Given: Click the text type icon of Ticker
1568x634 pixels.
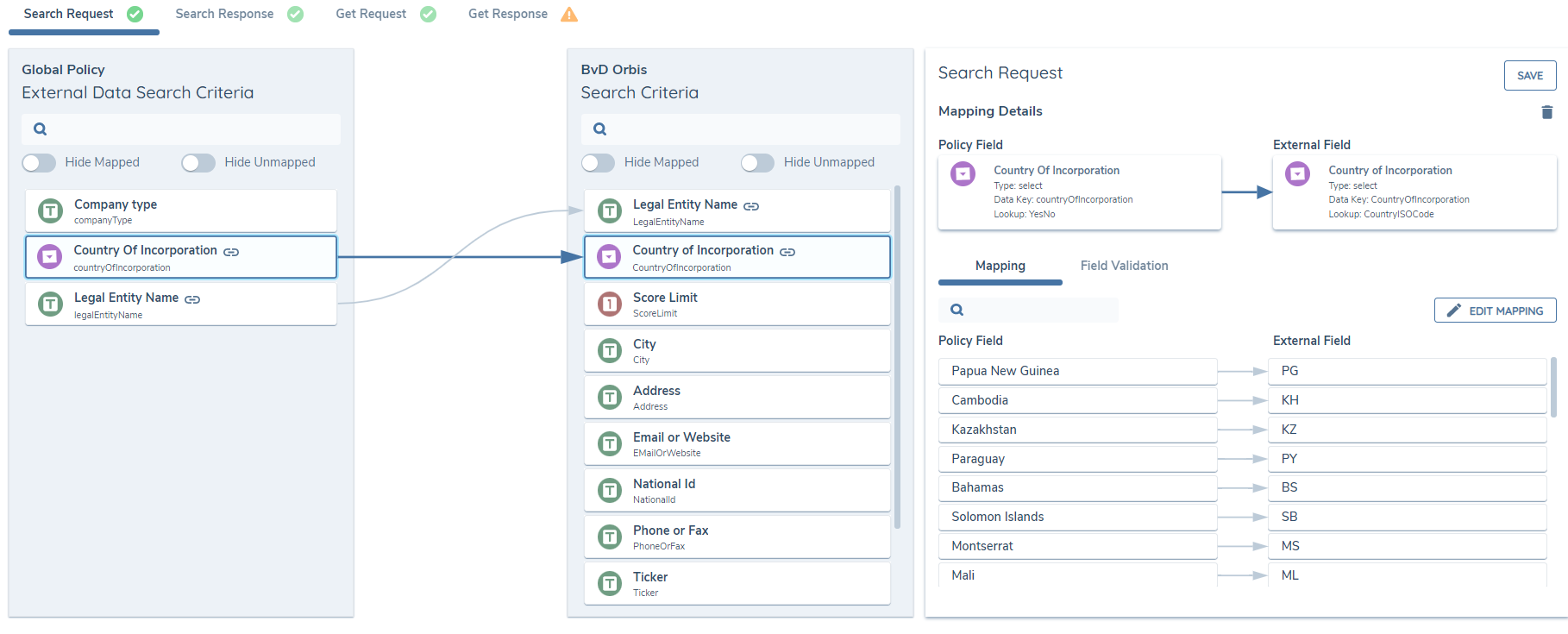Looking at the screenshot, I should (610, 583).
